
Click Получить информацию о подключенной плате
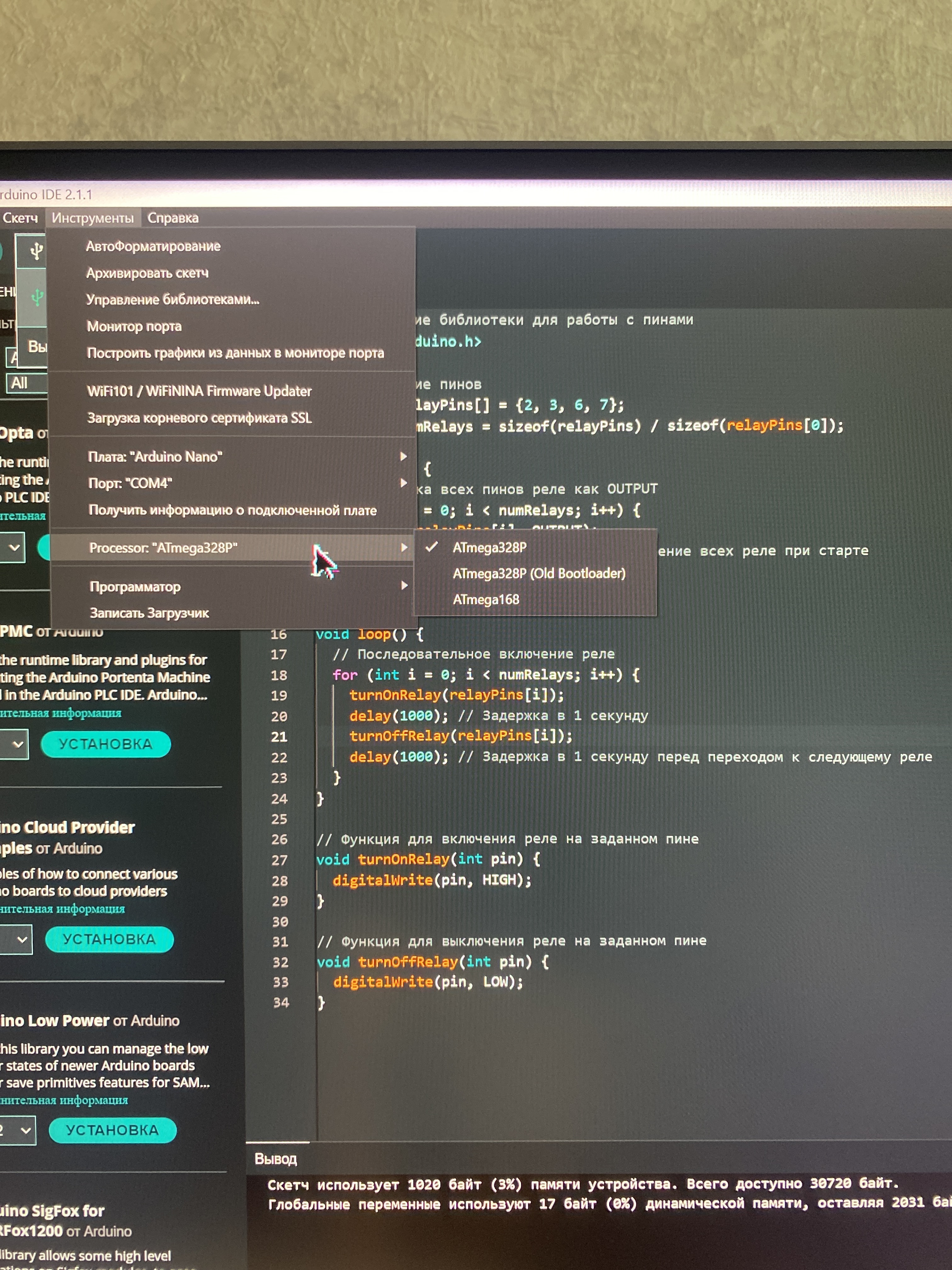(x=232, y=510)
